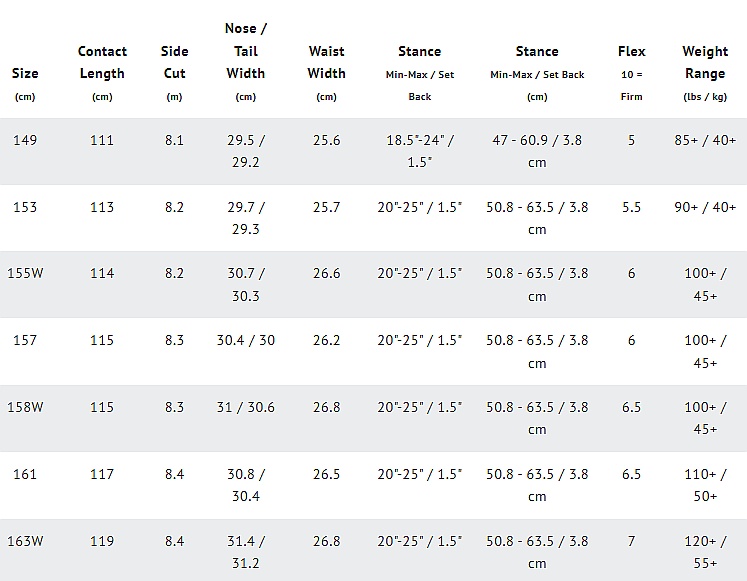Image resolution: width=747 pixels, height=581 pixels.
Task: Click the 155W size cell
Action: coord(25,273)
